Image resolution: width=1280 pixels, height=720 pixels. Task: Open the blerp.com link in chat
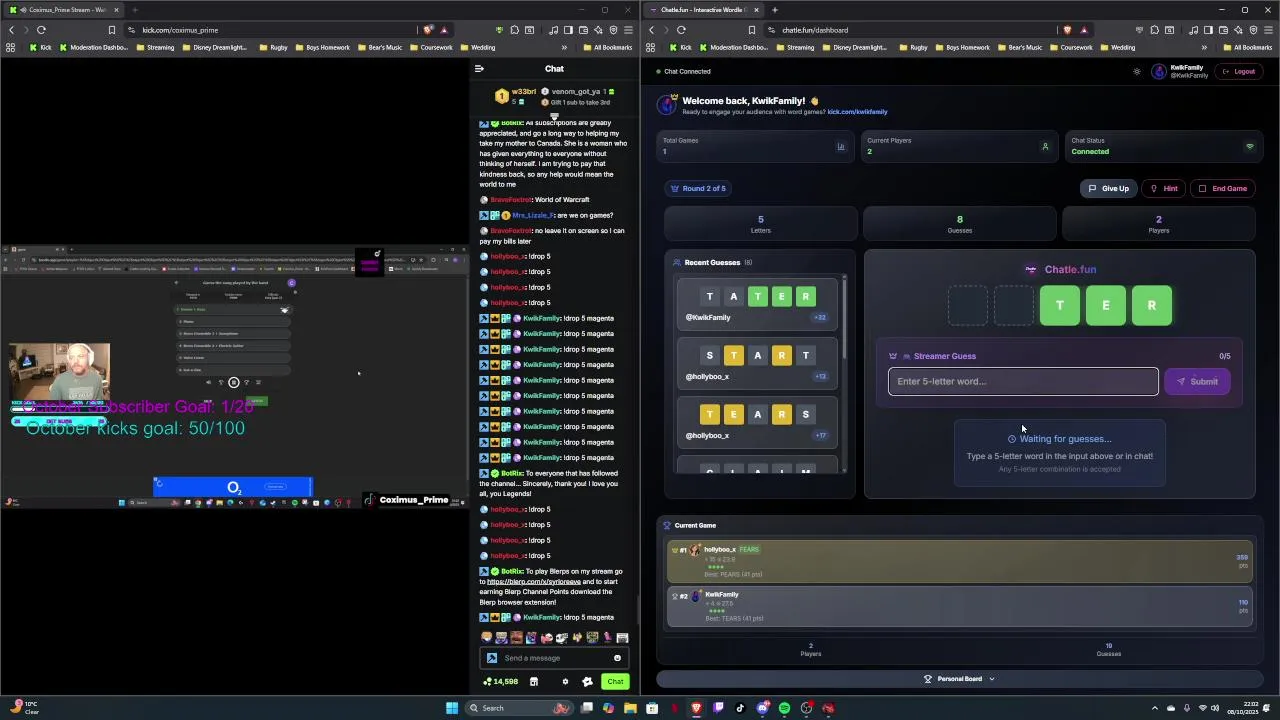coord(533,581)
